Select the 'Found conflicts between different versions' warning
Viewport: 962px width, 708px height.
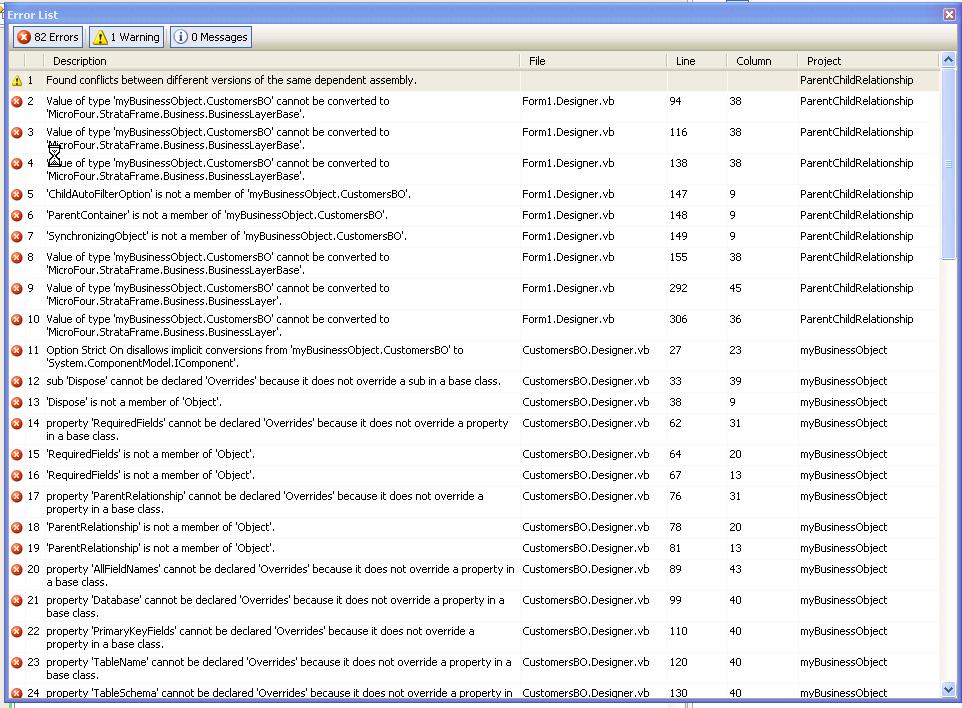(x=231, y=80)
